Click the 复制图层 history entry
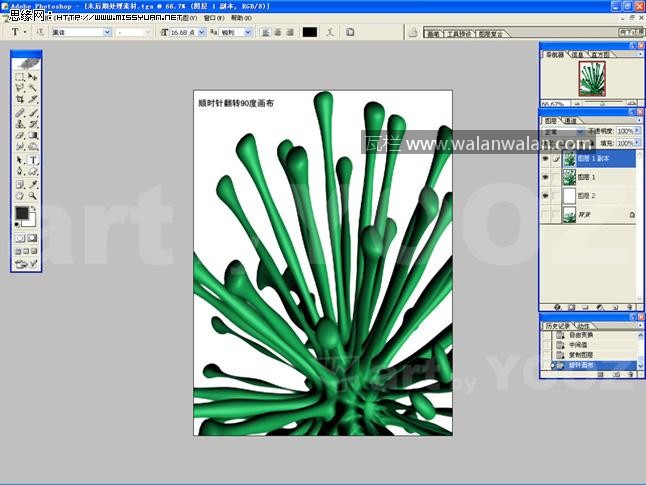The width and height of the screenshot is (646, 485). point(581,355)
